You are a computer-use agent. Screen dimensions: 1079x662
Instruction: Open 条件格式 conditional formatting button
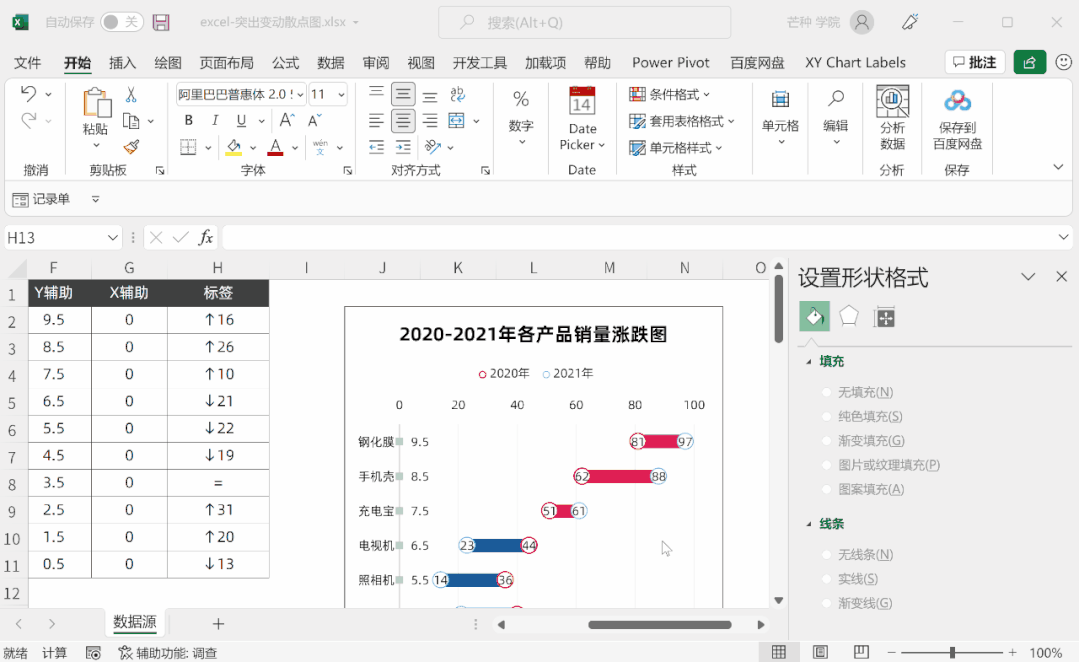[669, 94]
